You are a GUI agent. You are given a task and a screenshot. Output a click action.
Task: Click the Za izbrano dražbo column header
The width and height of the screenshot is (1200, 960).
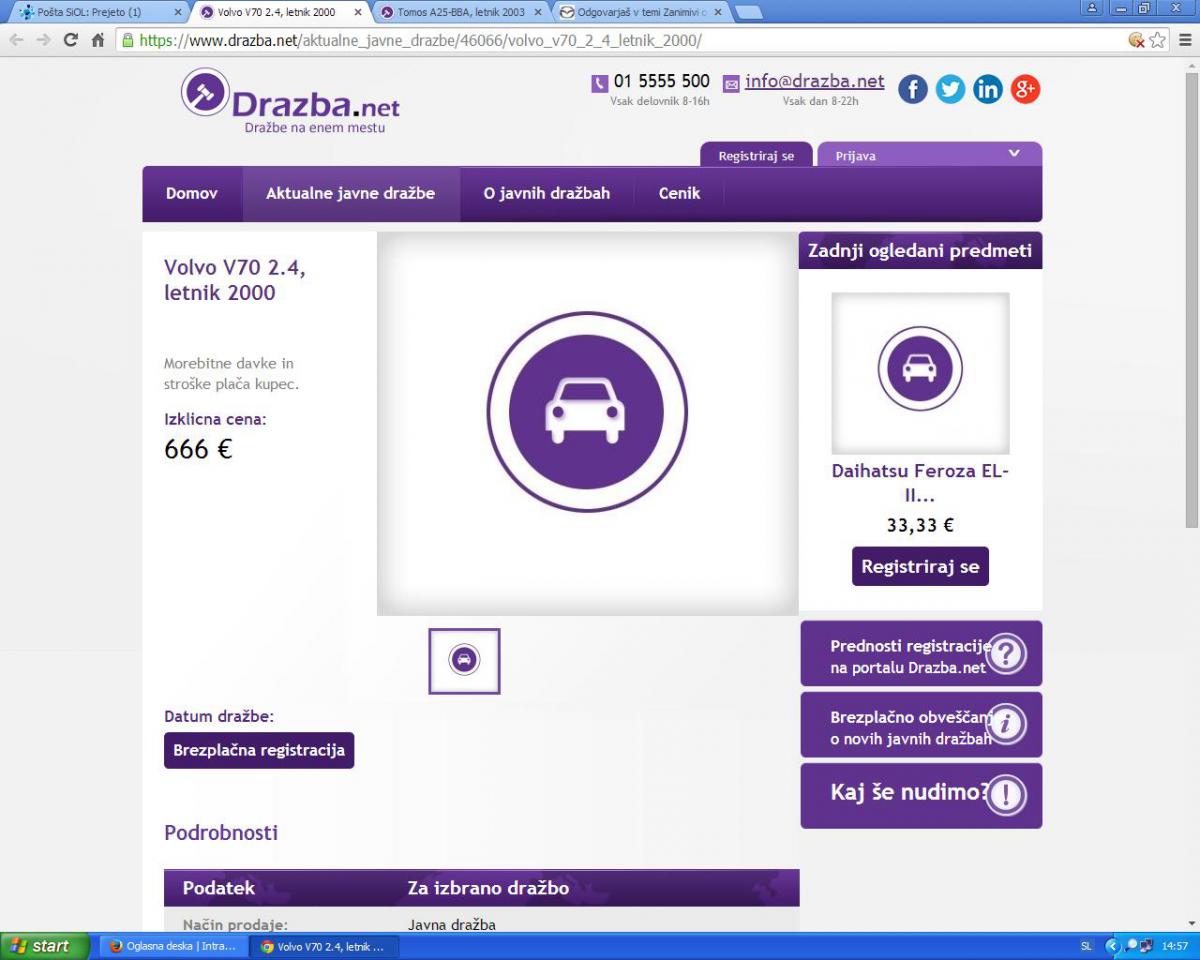click(x=488, y=888)
